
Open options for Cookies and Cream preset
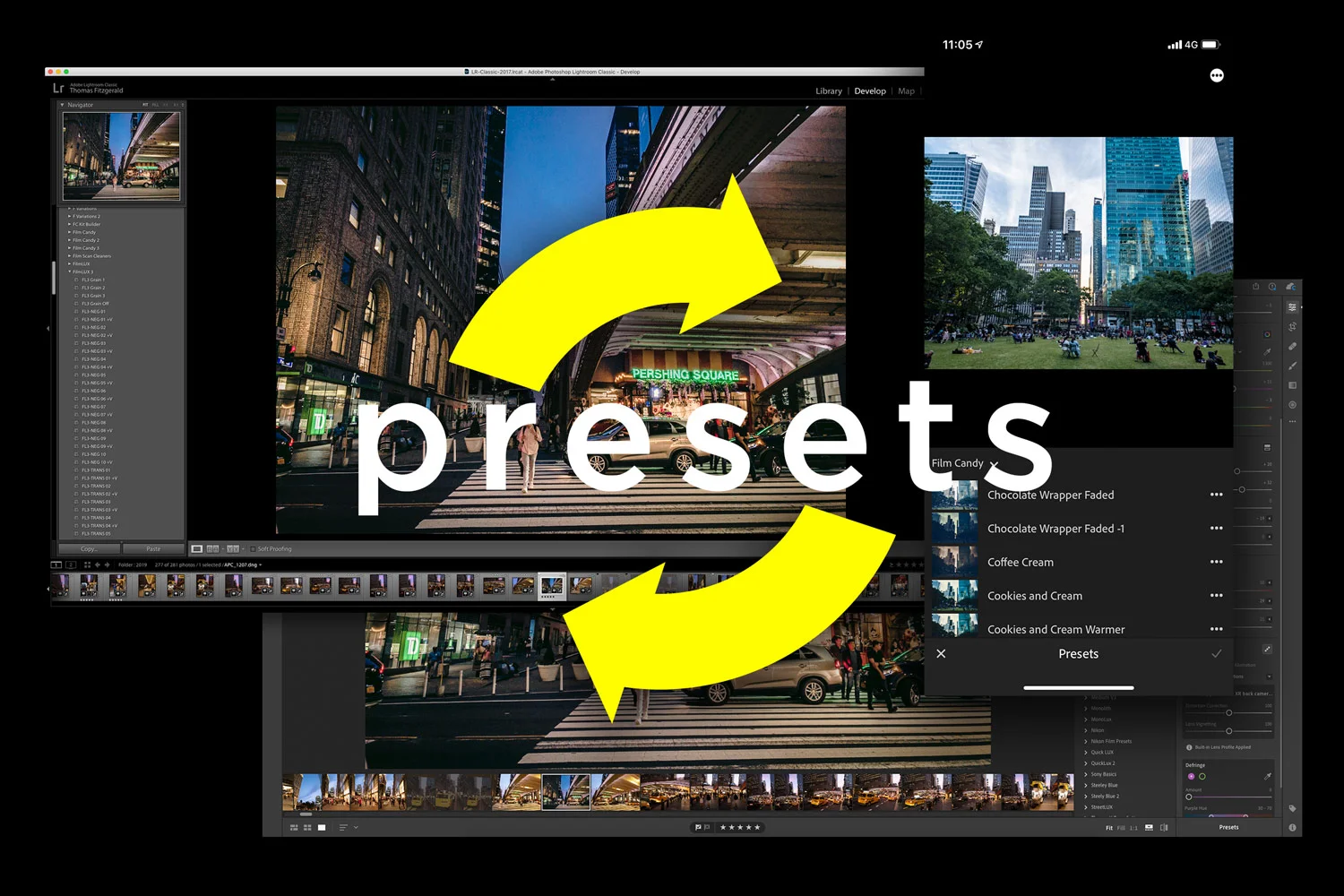(x=1216, y=596)
